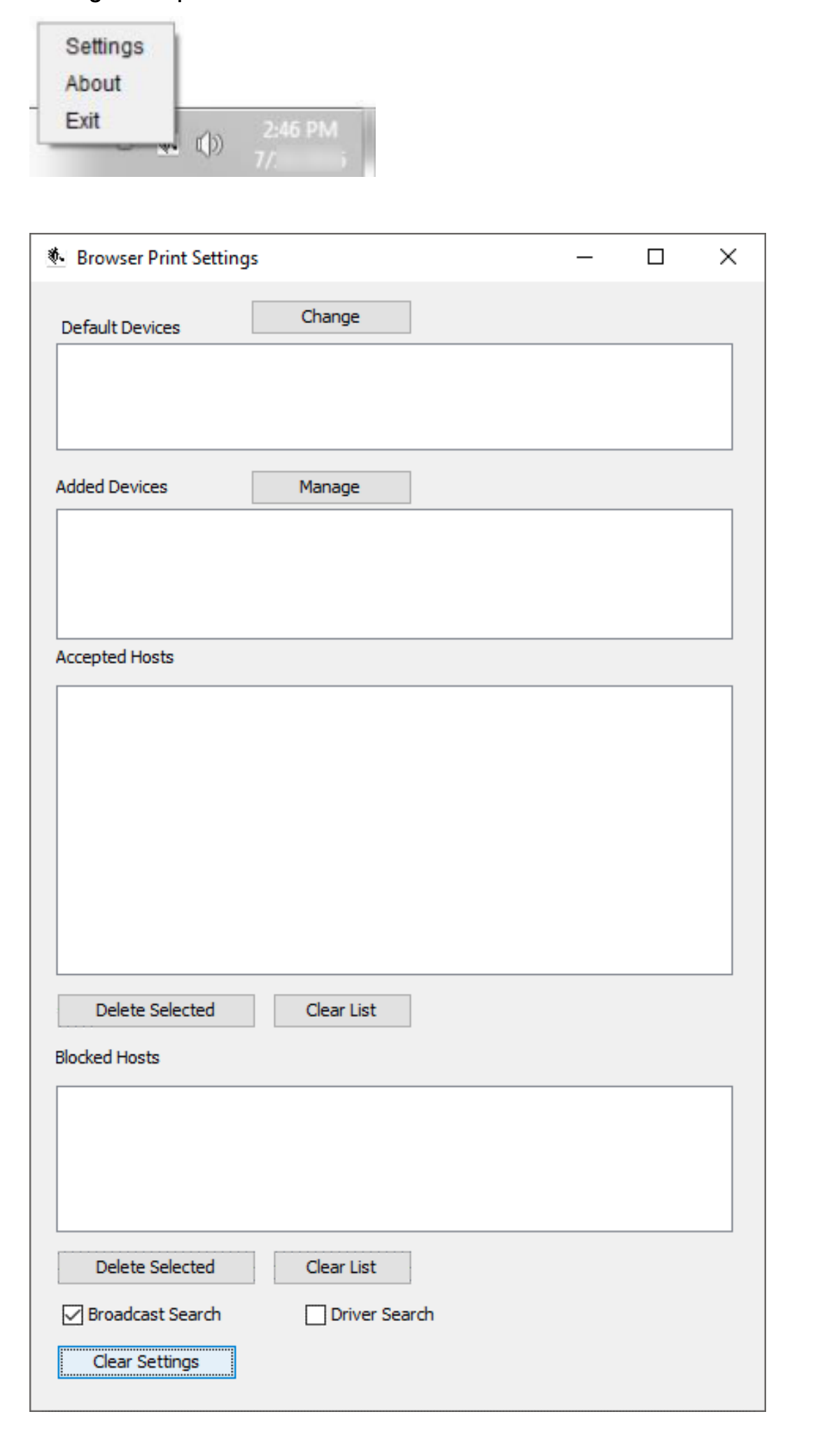Viewport: 813px width, 1456px height.
Task: Open Settings from the tray context menu
Action: 104,47
